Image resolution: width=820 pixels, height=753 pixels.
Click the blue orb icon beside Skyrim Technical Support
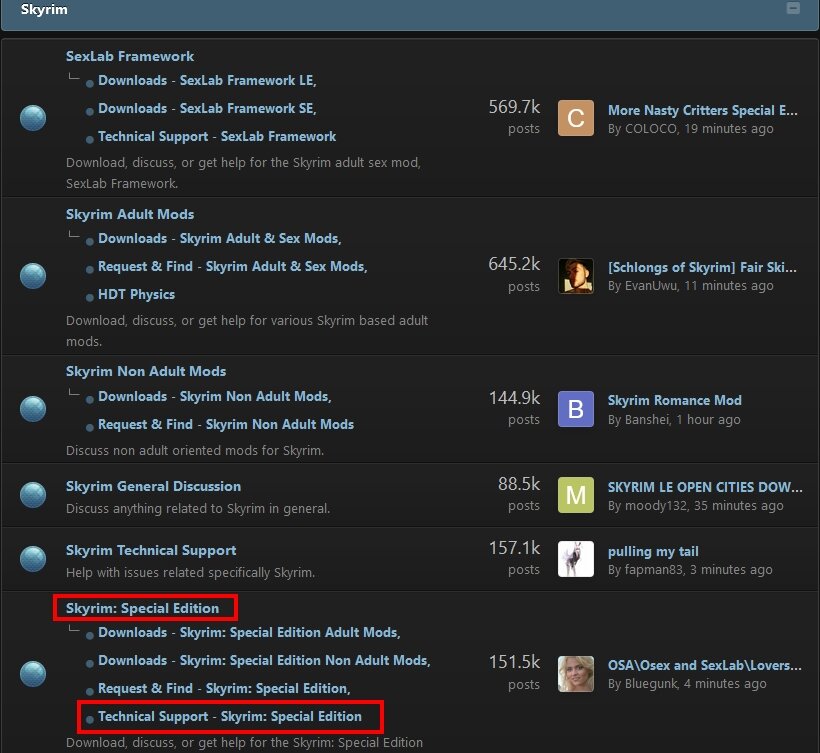pyautogui.click(x=33, y=558)
